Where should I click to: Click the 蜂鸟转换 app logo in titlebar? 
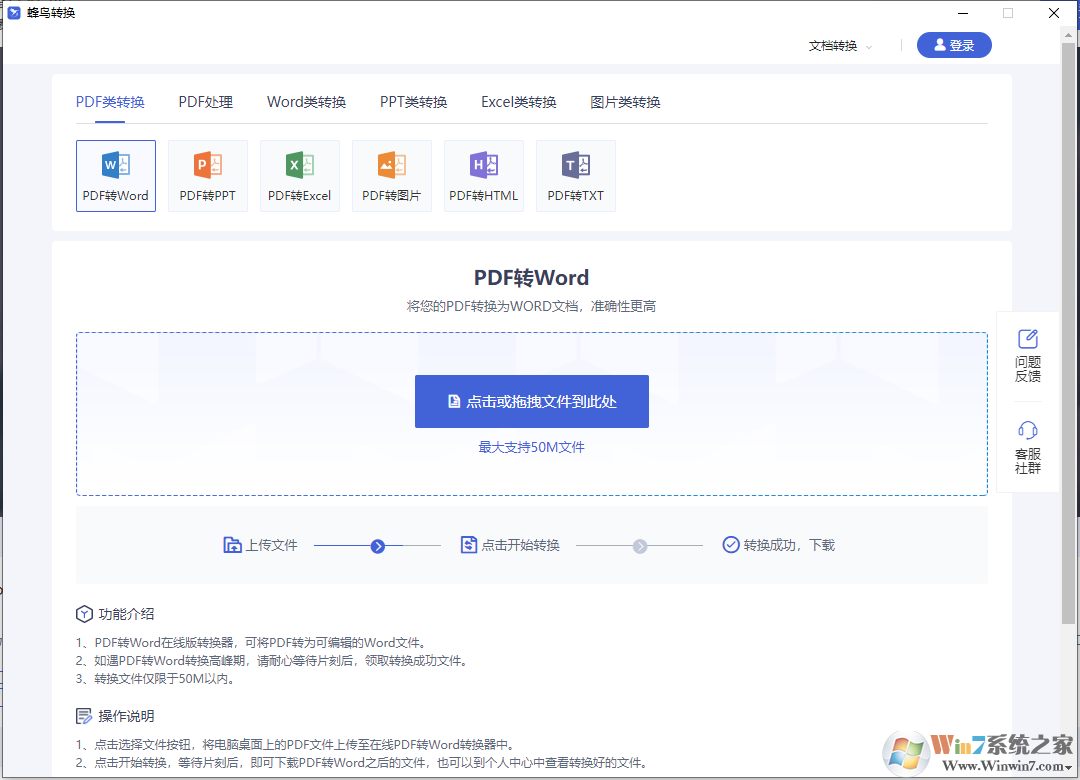point(13,13)
